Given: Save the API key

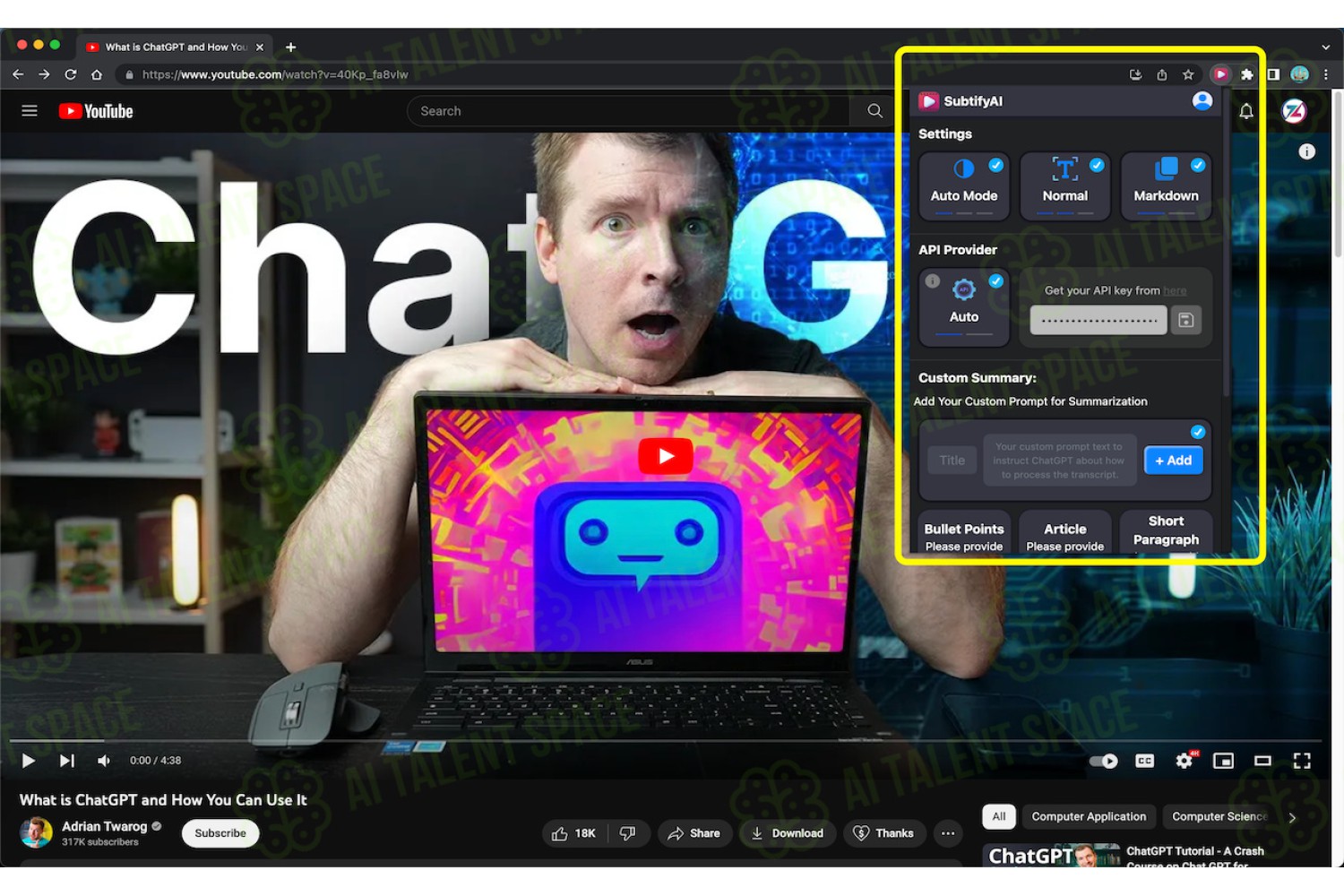Looking at the screenshot, I should pyautogui.click(x=1186, y=320).
